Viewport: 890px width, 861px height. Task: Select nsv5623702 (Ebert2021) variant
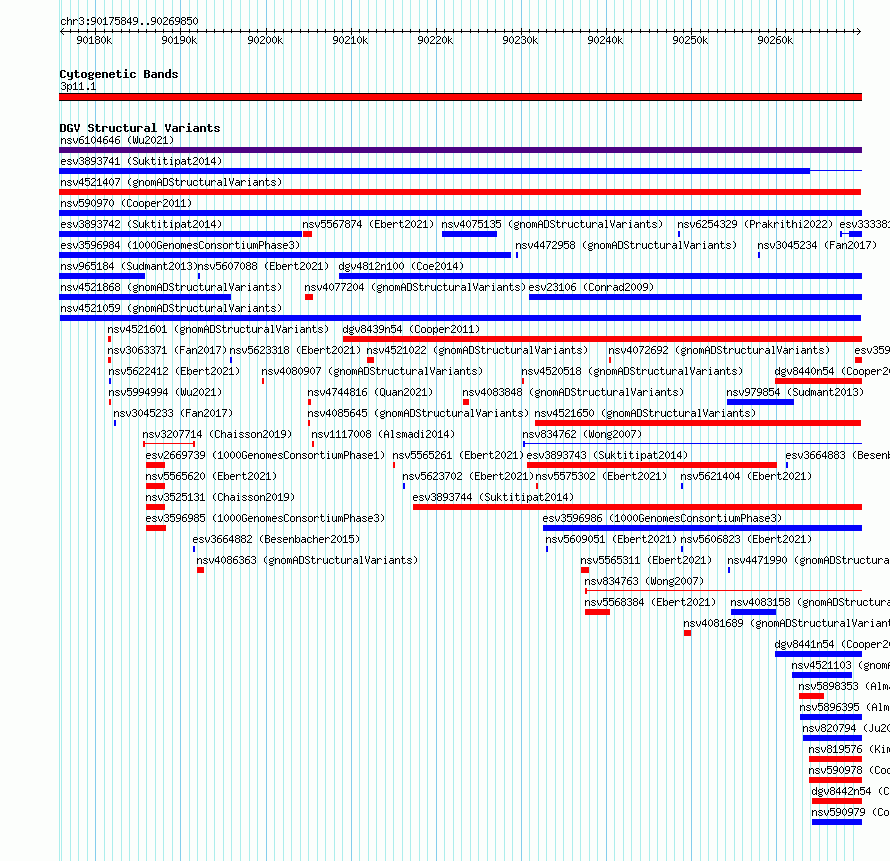468,476
